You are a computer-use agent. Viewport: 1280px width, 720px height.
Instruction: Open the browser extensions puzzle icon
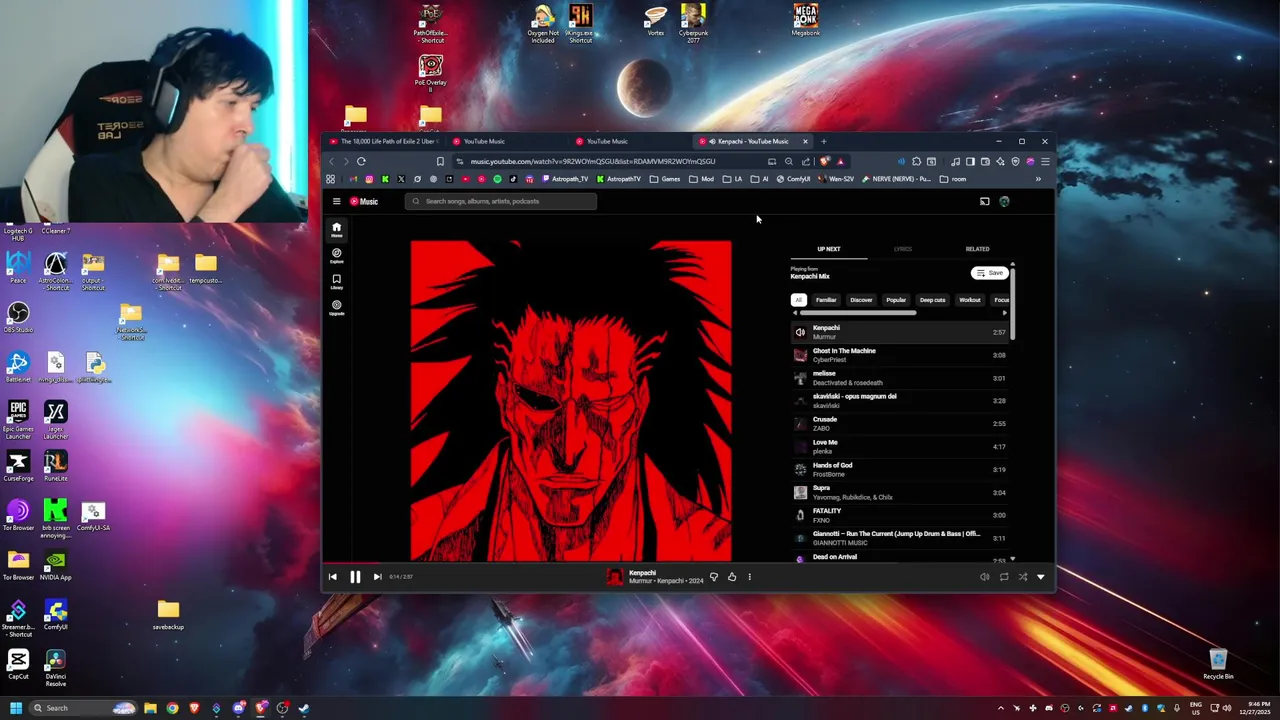click(916, 161)
